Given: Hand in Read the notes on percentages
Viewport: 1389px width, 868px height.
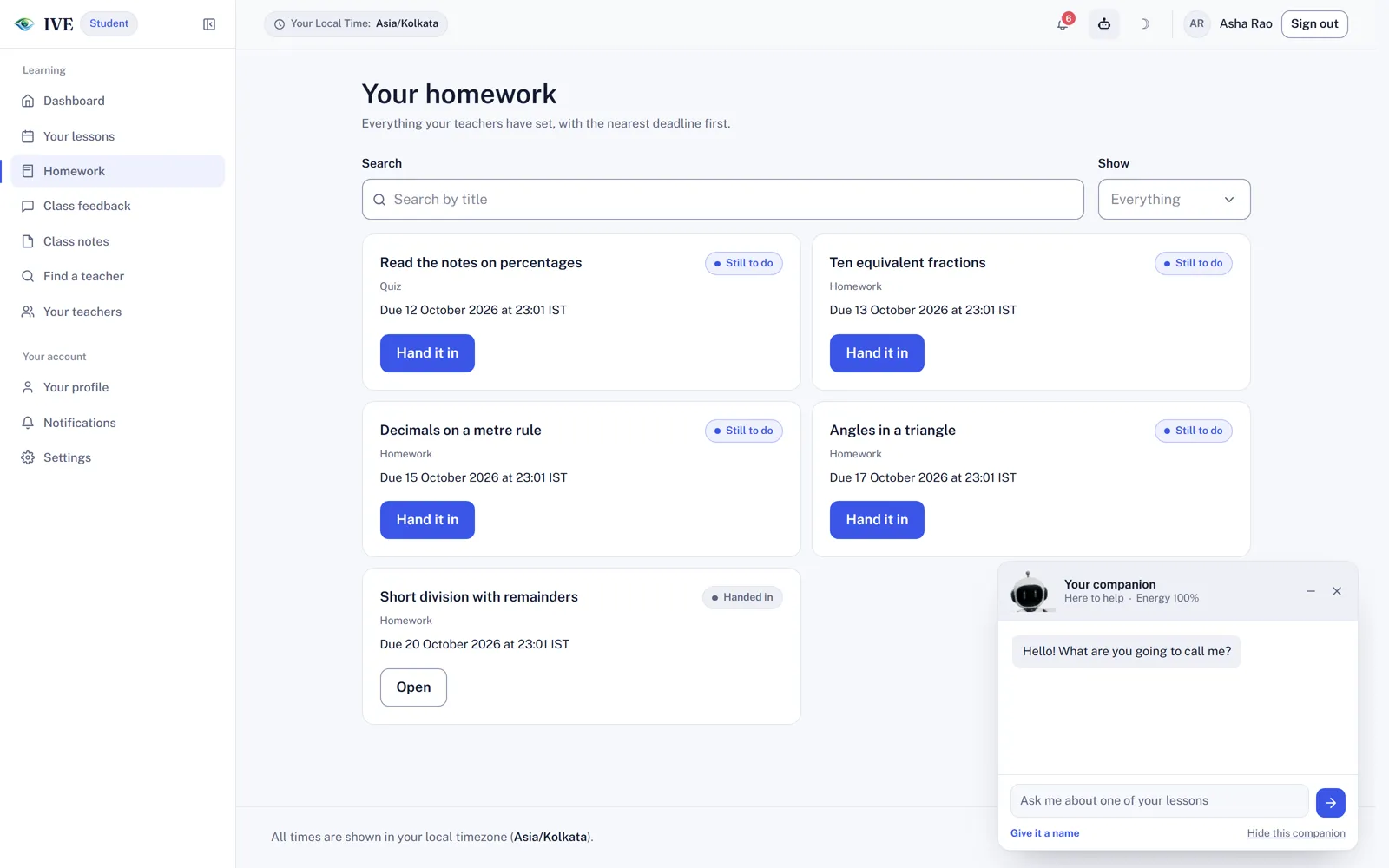Looking at the screenshot, I should (x=427, y=353).
